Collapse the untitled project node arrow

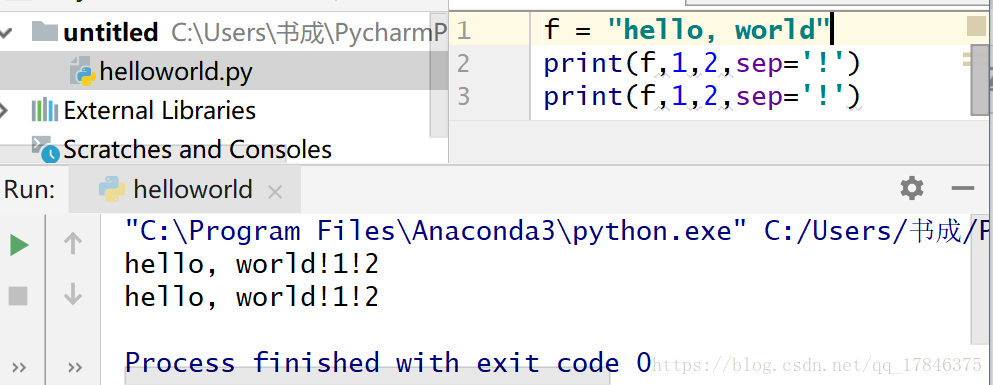(6, 32)
